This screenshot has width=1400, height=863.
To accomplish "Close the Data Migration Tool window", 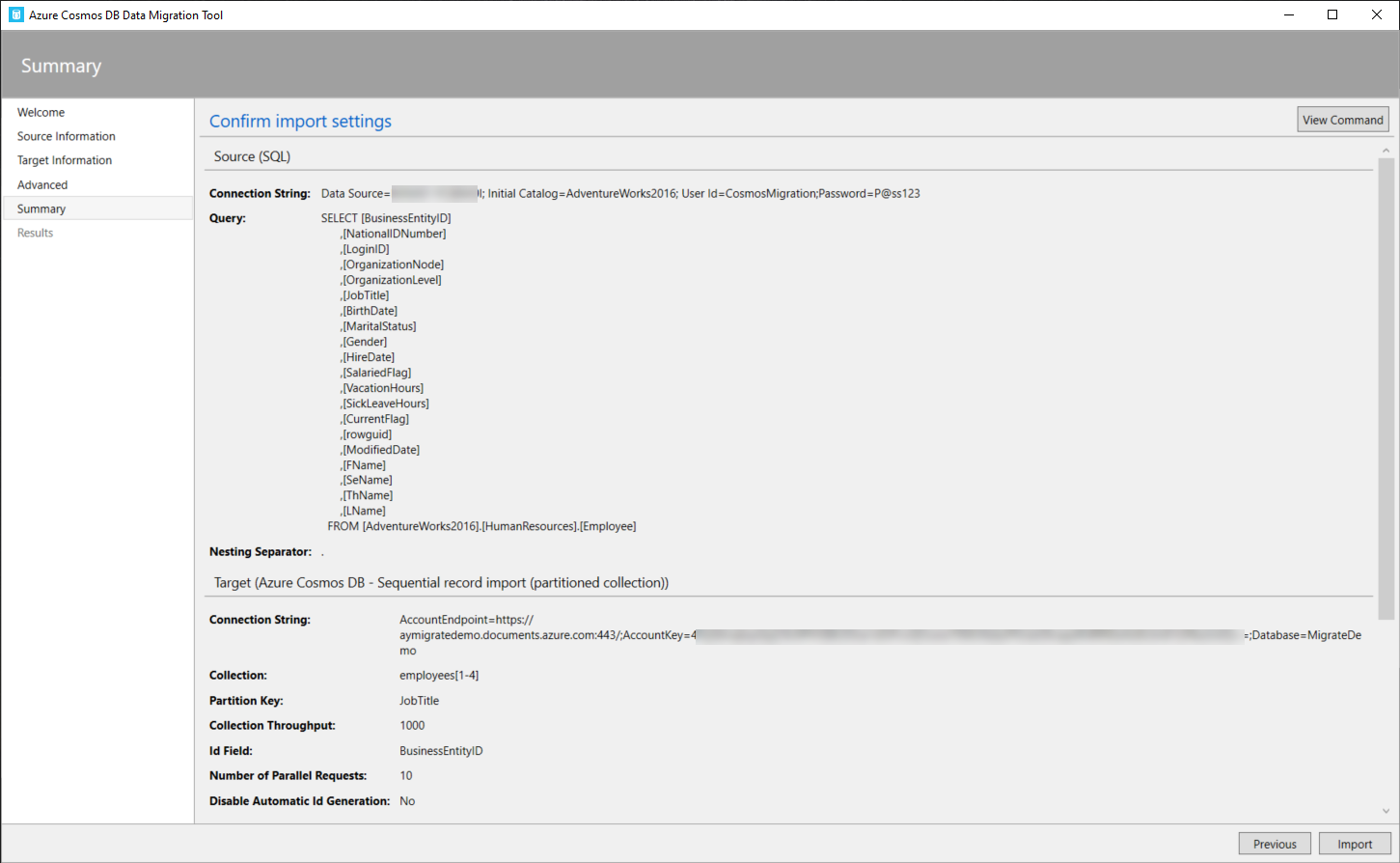I will pyautogui.click(x=1377, y=14).
